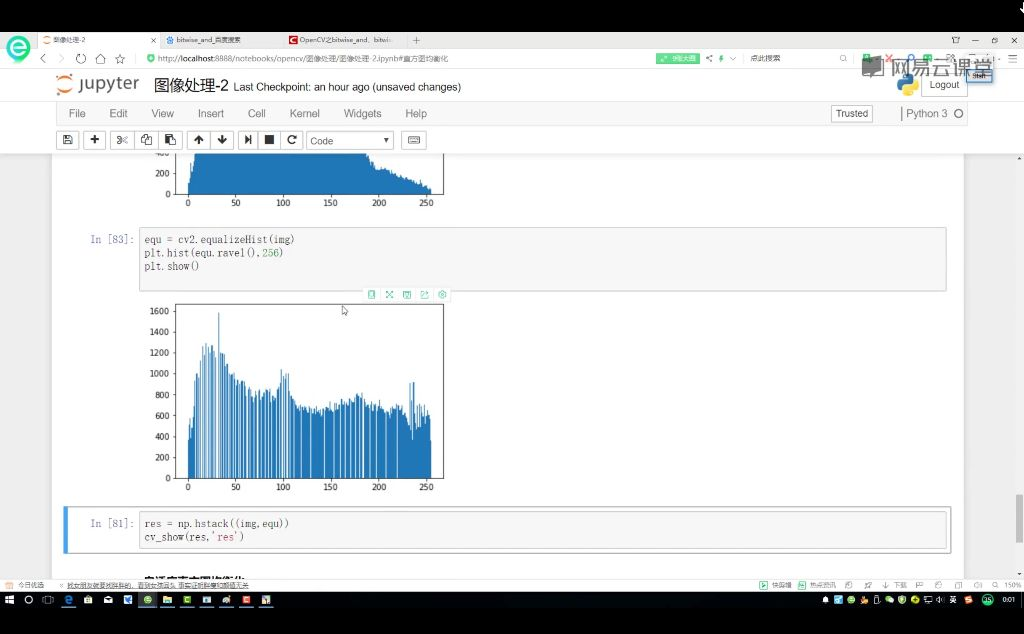1024x634 pixels.
Task: Click the search magnifier icon
Action: pyautogui.click(x=843, y=58)
